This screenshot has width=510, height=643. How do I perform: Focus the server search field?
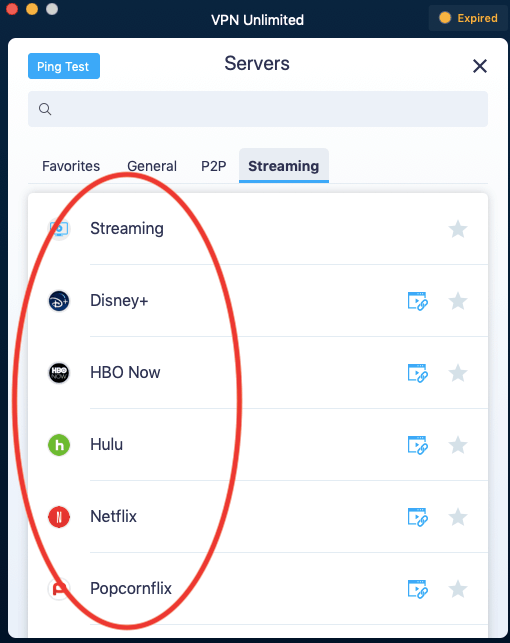coord(258,109)
